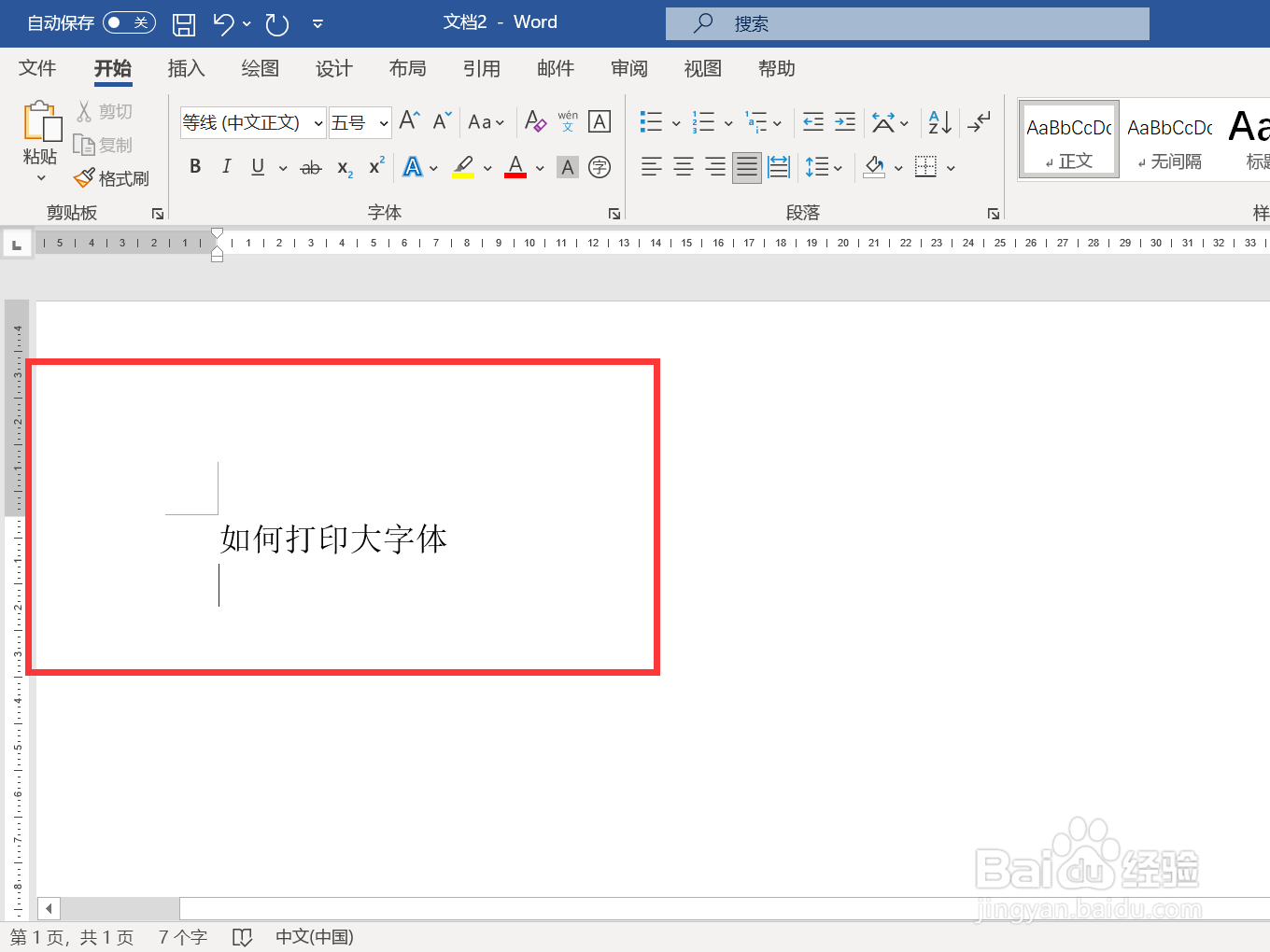Expand highlight color arrow

coord(487,168)
